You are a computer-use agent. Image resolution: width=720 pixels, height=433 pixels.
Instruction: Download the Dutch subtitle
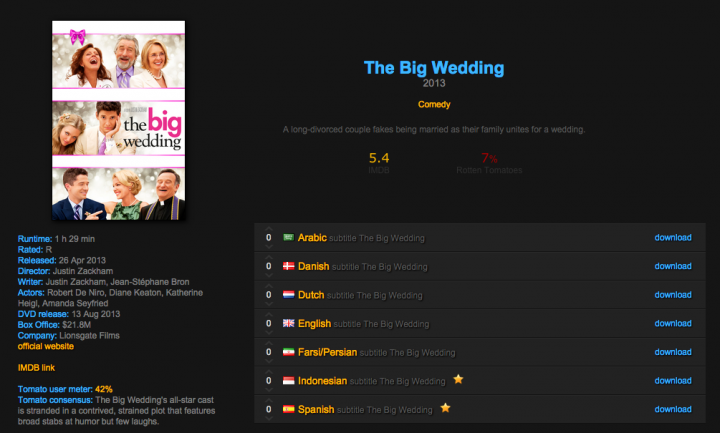673,295
